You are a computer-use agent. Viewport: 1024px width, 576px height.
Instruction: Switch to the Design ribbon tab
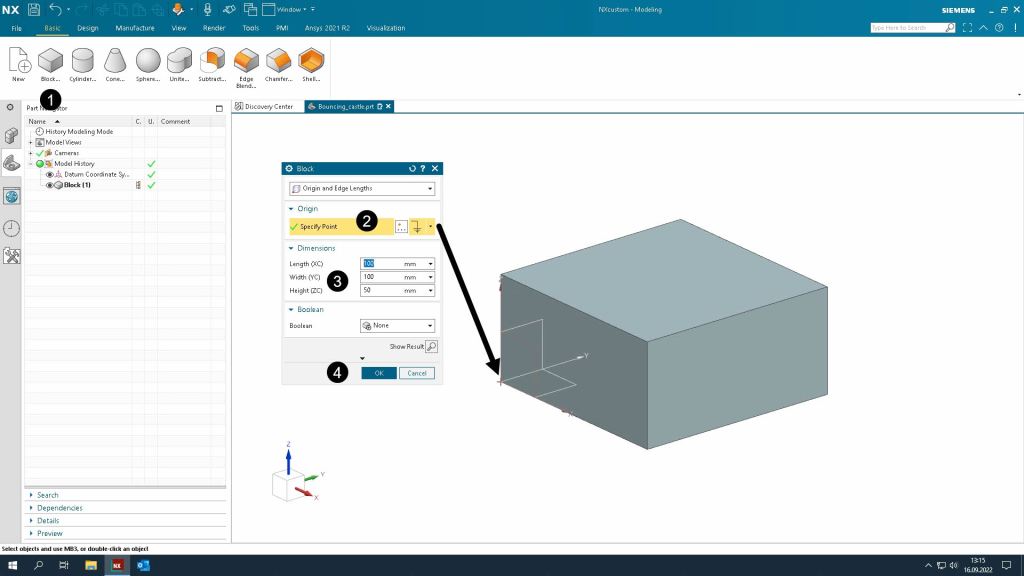point(88,28)
